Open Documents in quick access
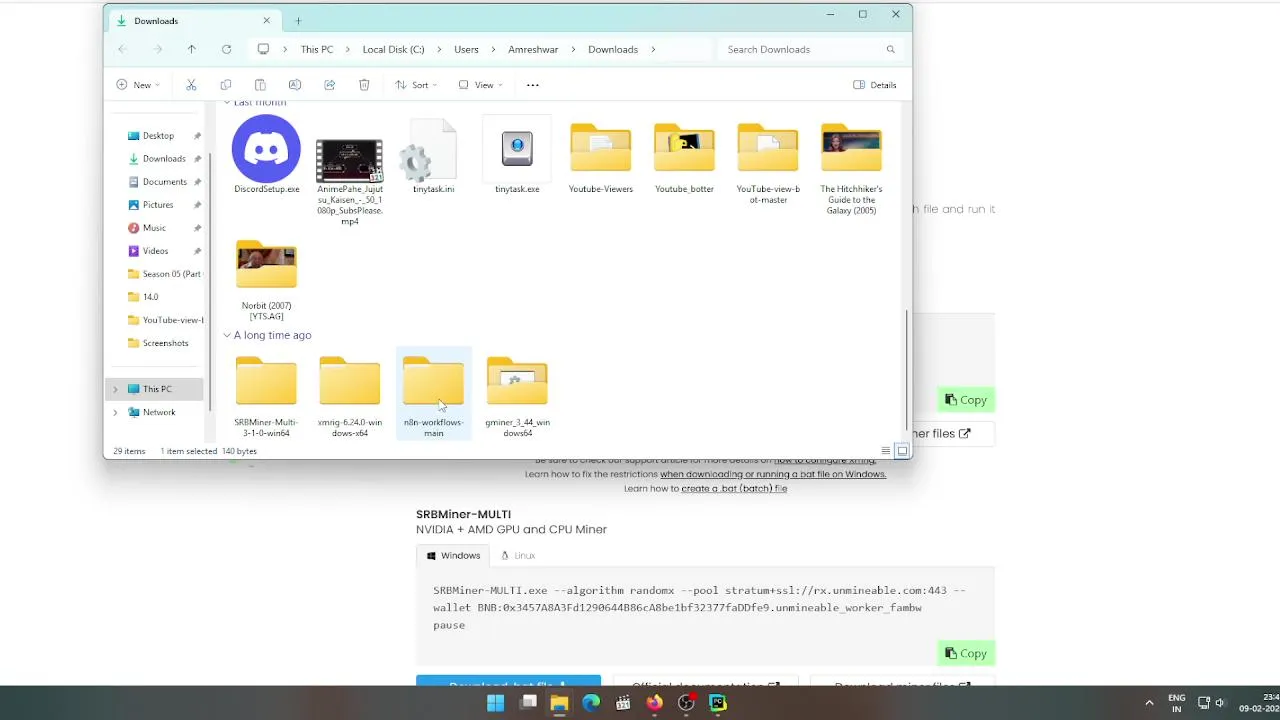Screen dimensions: 1280x720 tap(165, 182)
